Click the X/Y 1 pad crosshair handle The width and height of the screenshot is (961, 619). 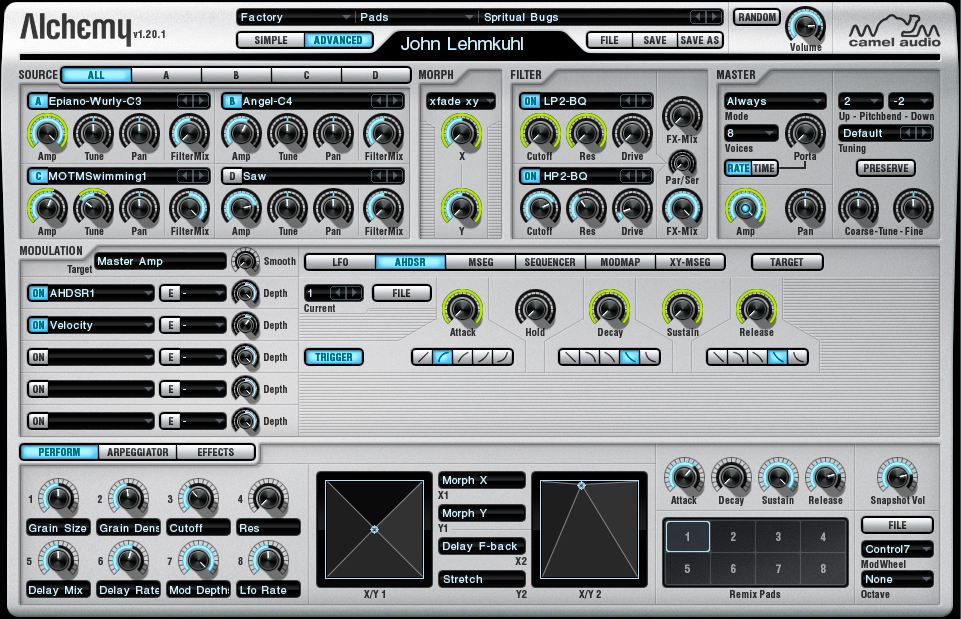[x=374, y=530]
